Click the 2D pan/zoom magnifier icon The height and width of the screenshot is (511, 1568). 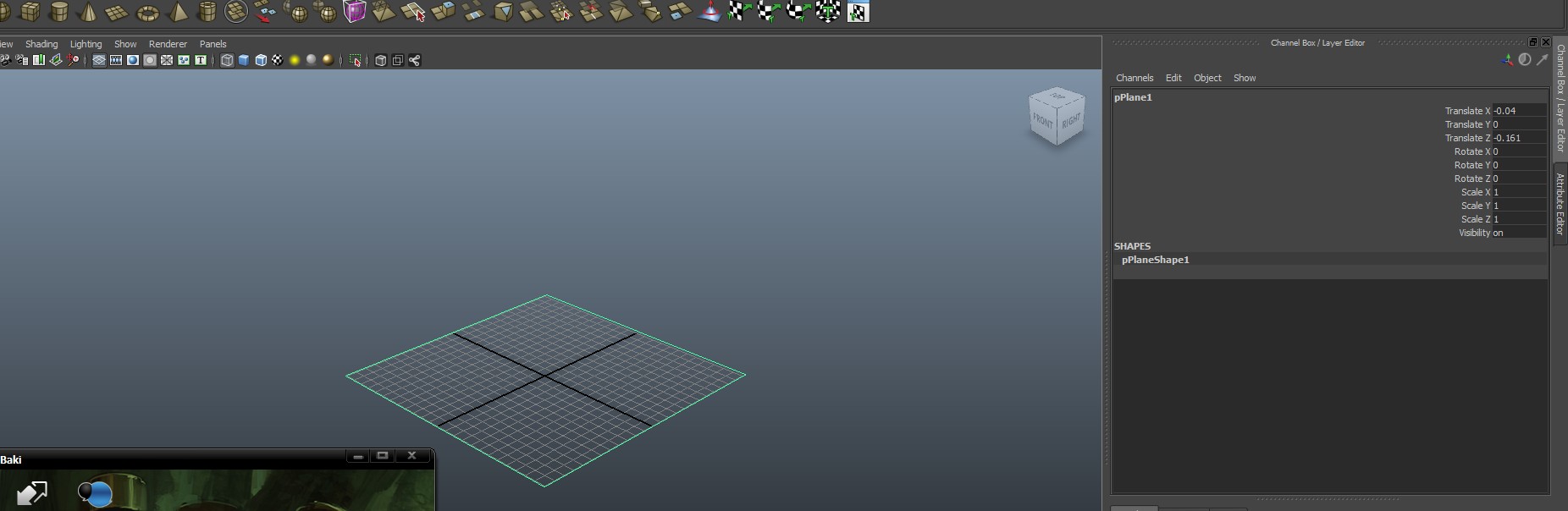[x=74, y=60]
